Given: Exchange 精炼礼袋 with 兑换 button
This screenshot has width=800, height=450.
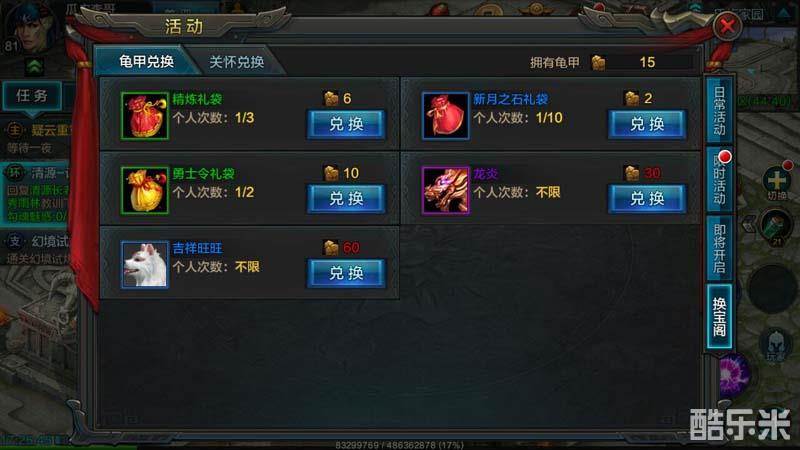Looking at the screenshot, I should (346, 124).
